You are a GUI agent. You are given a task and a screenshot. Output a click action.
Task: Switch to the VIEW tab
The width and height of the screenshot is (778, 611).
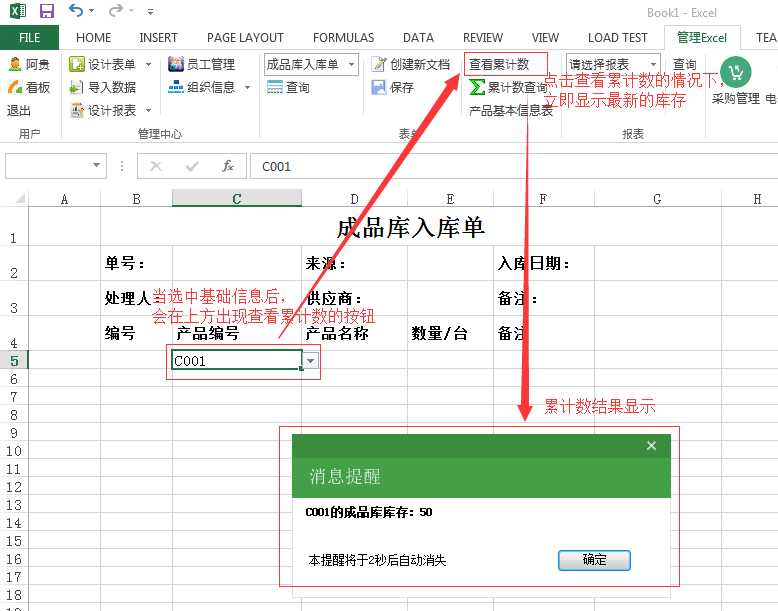545,38
